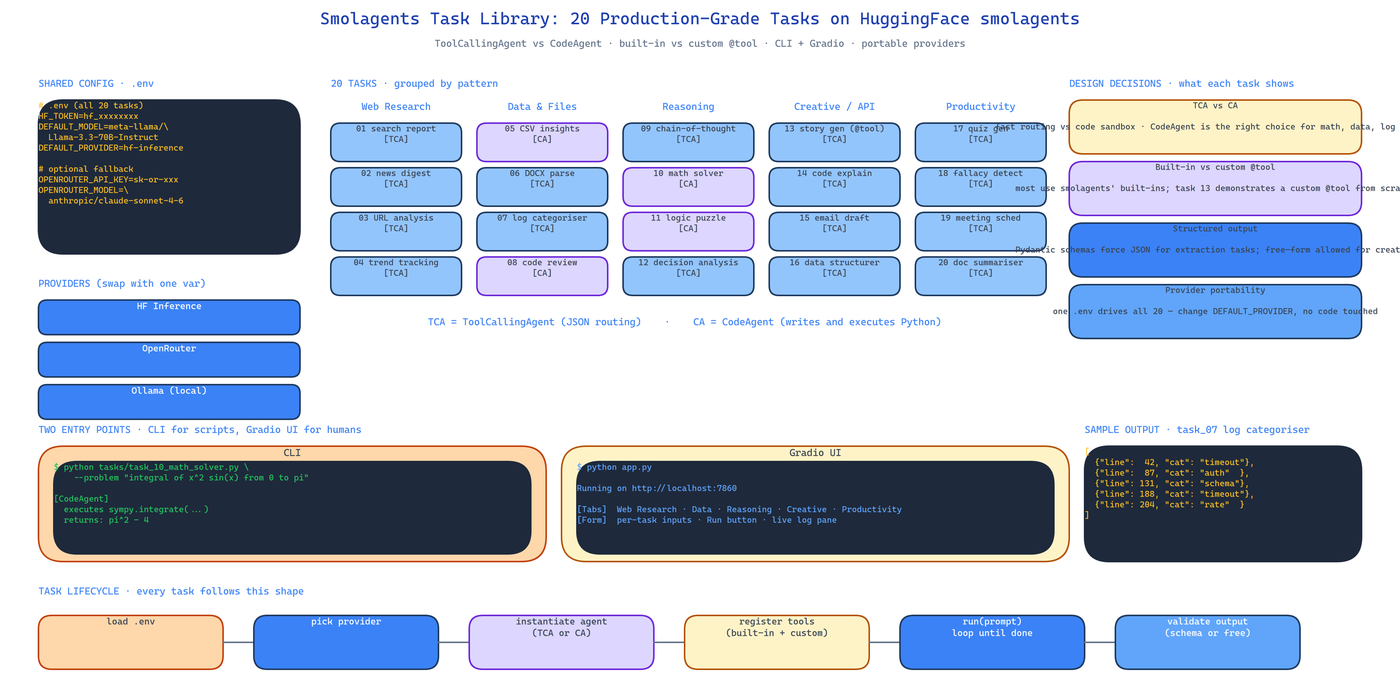The width and height of the screenshot is (1400, 677).
Task: Click the CA = CodeAgent legend text
Action: 817,322
